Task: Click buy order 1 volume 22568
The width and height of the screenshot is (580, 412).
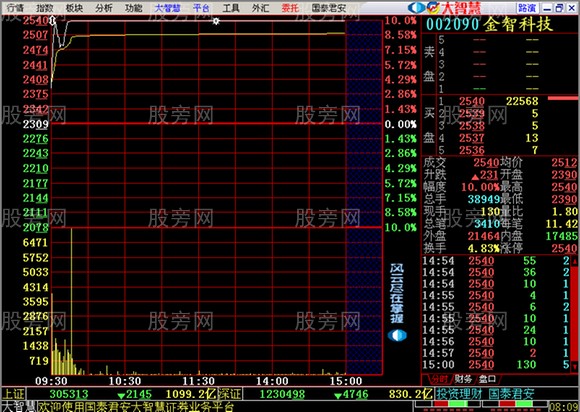Action: (x=522, y=101)
